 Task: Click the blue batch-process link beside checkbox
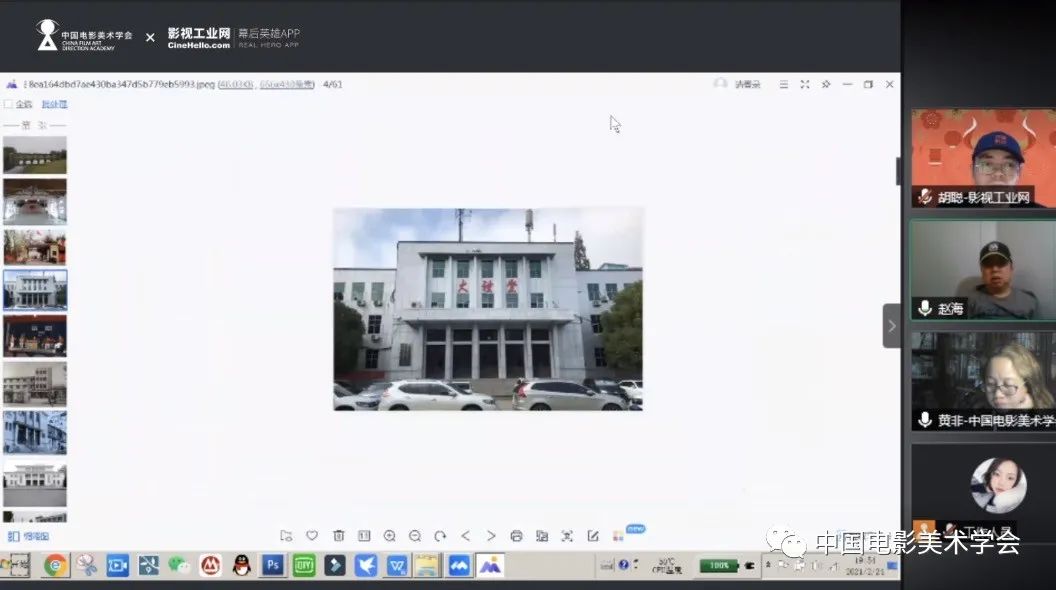(x=54, y=104)
